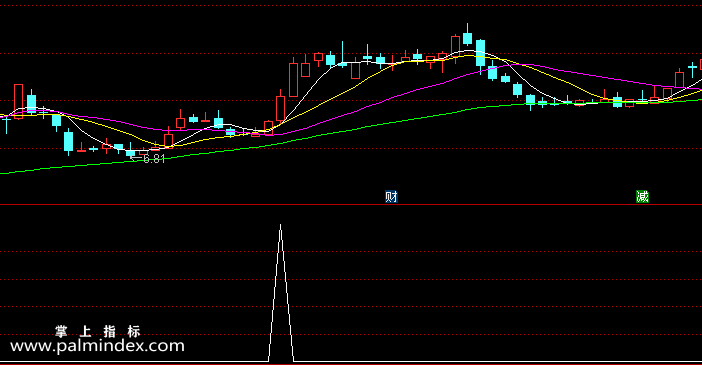702x365 pixels.
Task: Open the www.palmindex.com watermark link
Action: (97, 346)
